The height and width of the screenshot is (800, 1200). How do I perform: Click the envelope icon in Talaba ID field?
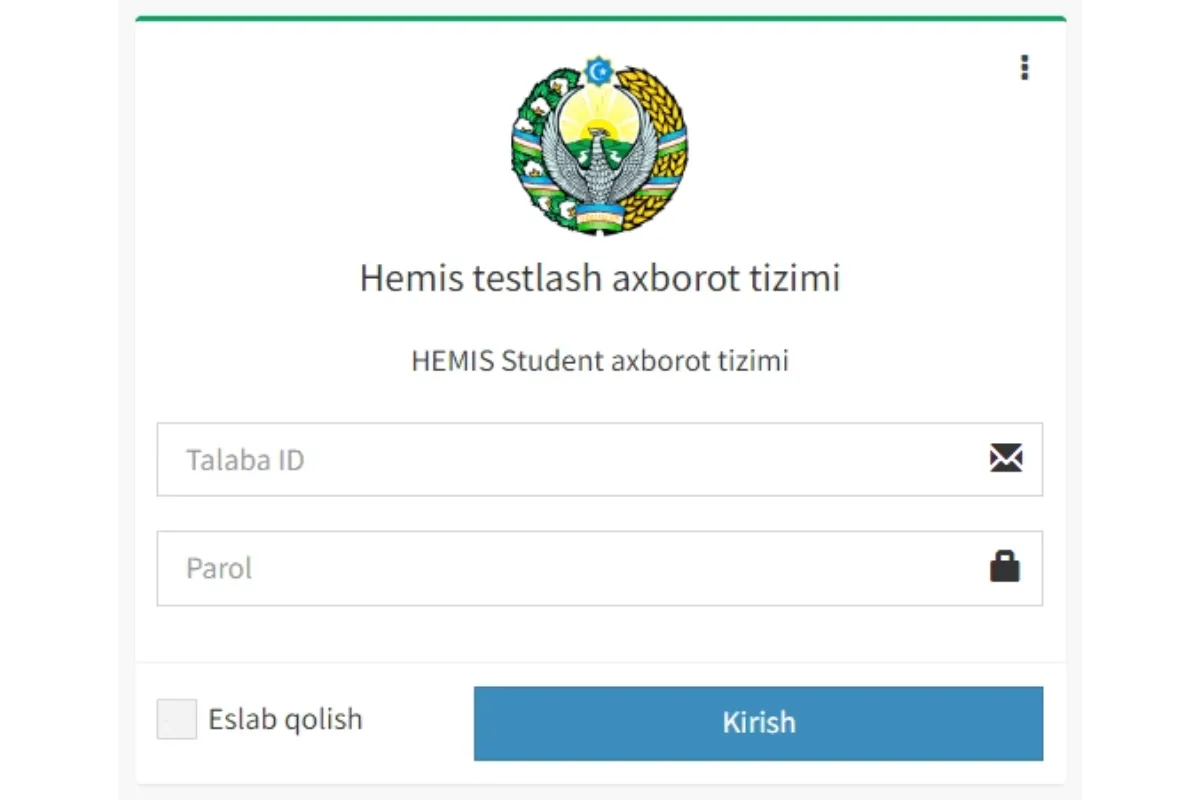1006,459
